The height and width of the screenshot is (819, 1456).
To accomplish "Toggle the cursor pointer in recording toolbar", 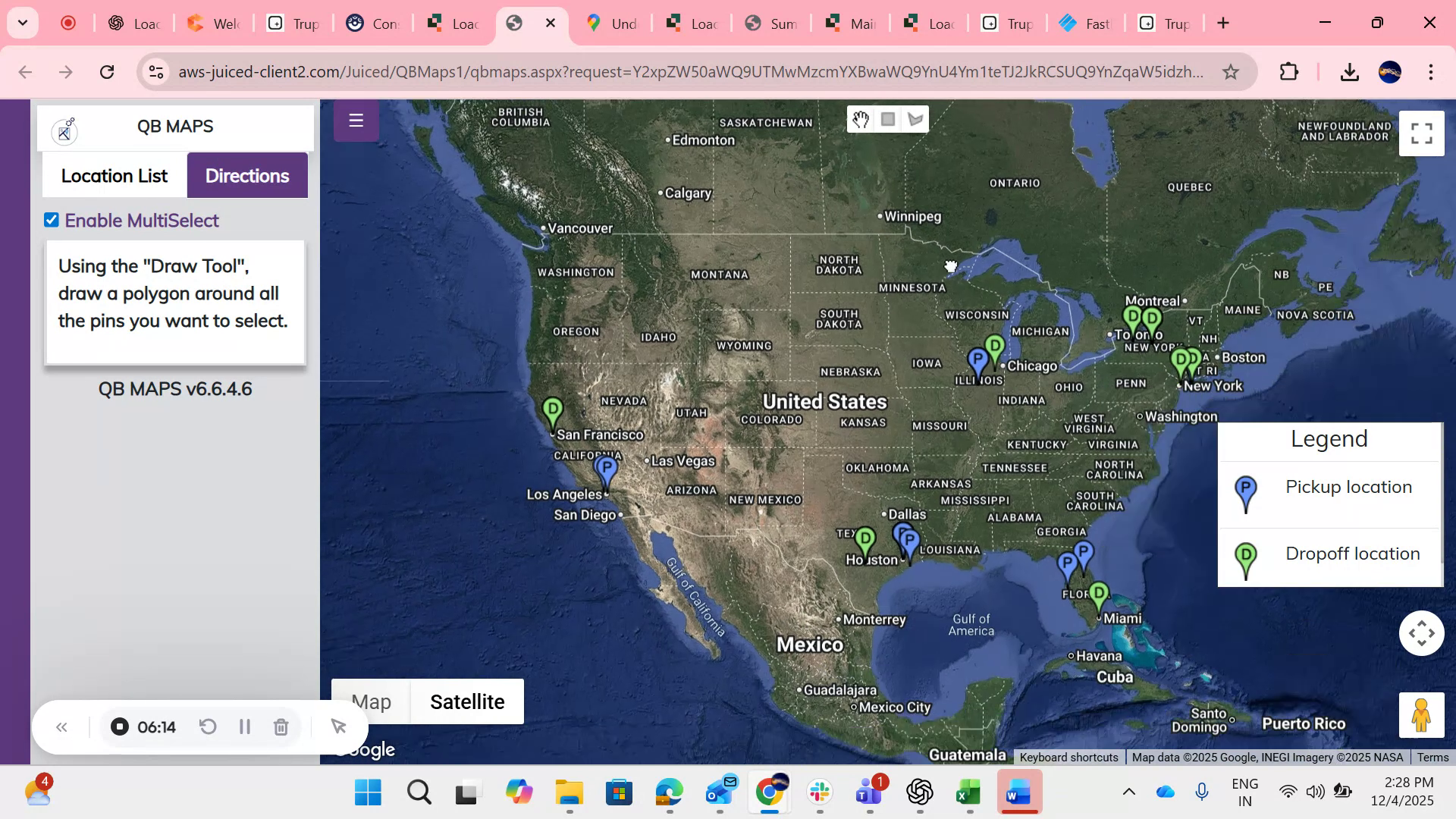I will (337, 726).
